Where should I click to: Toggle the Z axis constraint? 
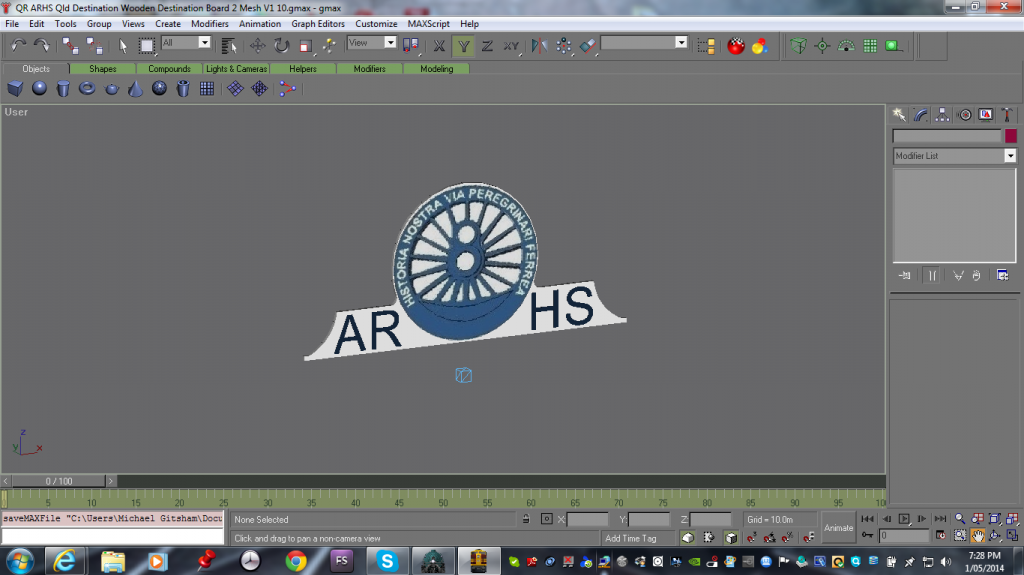(487, 46)
